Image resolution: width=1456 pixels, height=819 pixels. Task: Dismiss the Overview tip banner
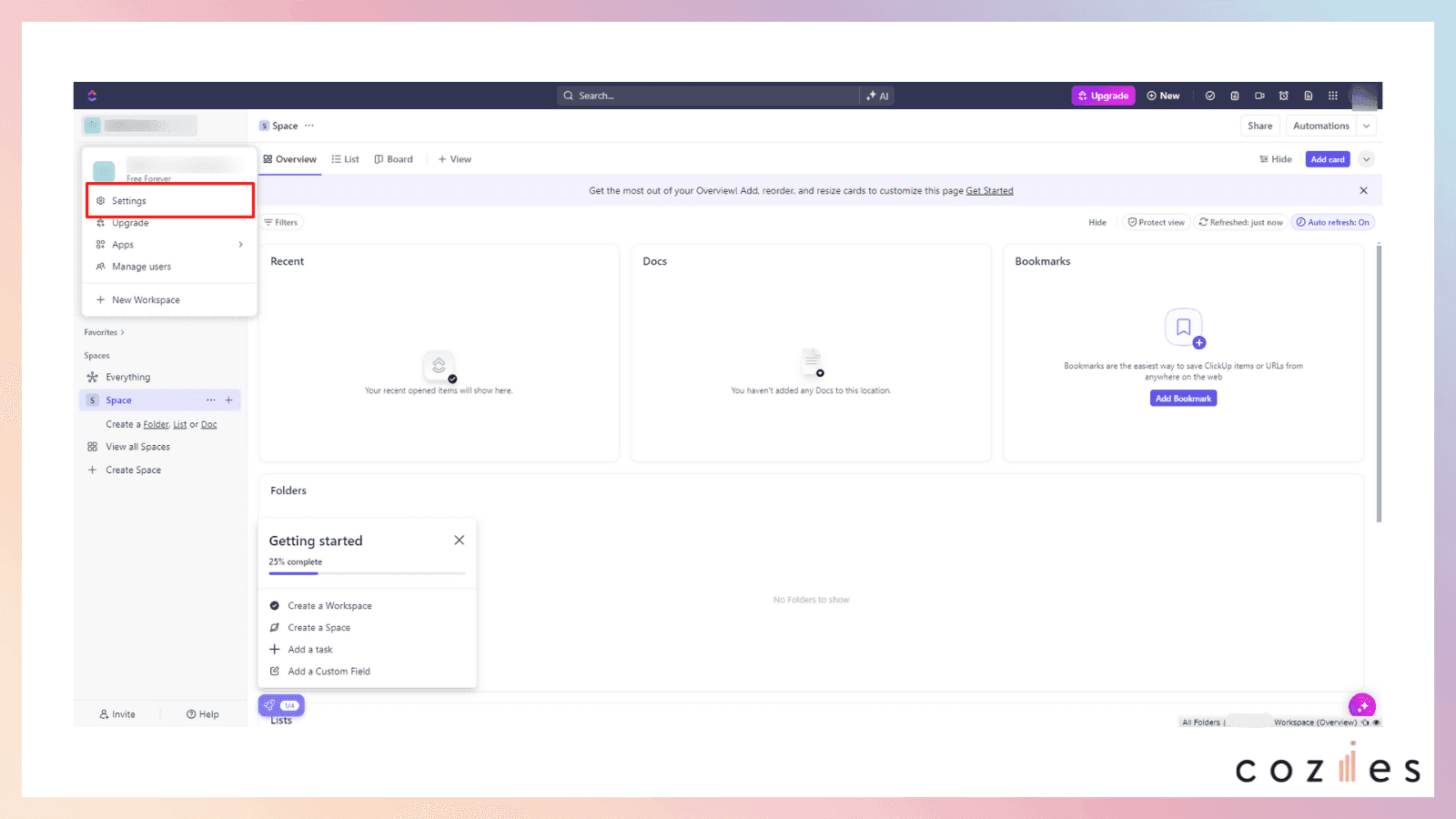[1363, 190]
